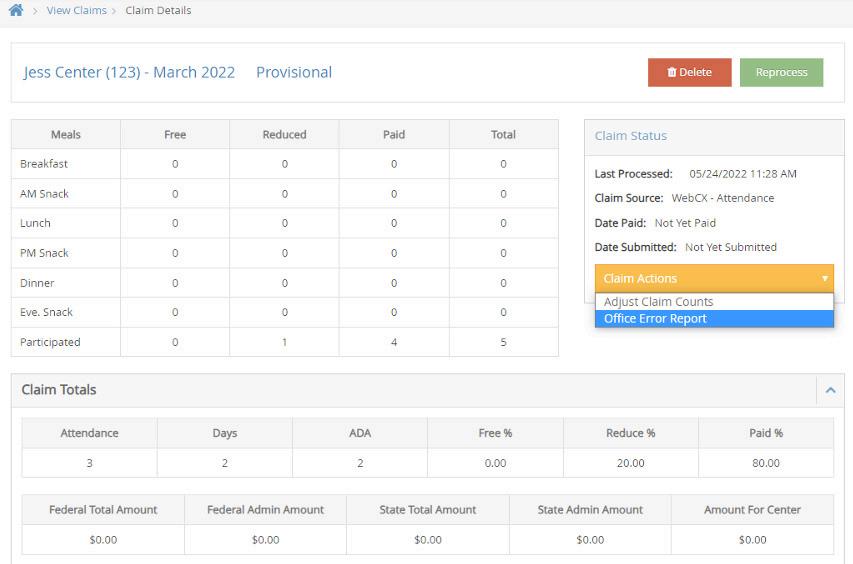Image resolution: width=853 pixels, height=564 pixels.
Task: Click the green Reprocess button
Action: [781, 72]
